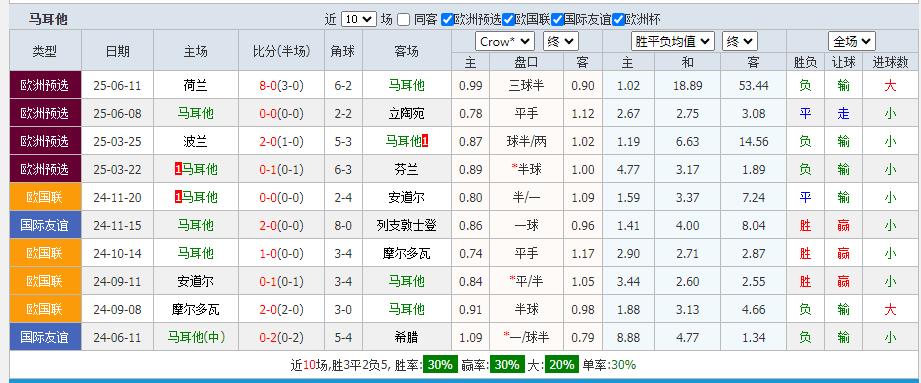Open home team 摩尔多瓦 on 24-09-08 row
The width and height of the screenshot is (921, 383).
point(196,309)
